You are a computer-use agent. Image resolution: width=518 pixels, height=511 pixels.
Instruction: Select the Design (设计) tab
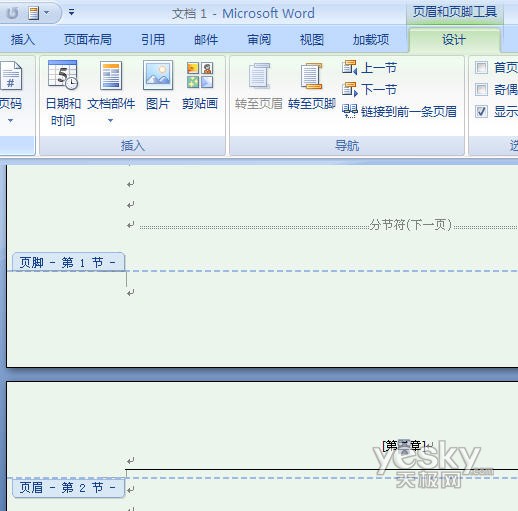tap(454, 40)
